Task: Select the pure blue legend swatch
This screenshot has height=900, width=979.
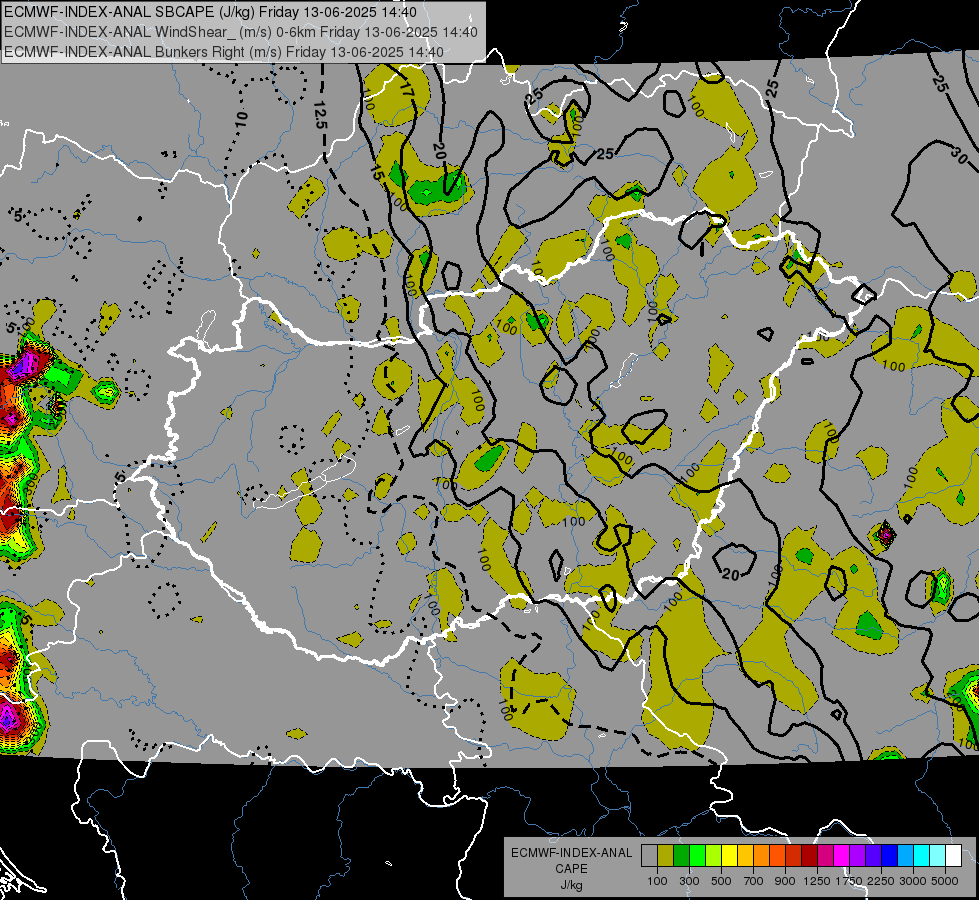Action: coord(890,855)
